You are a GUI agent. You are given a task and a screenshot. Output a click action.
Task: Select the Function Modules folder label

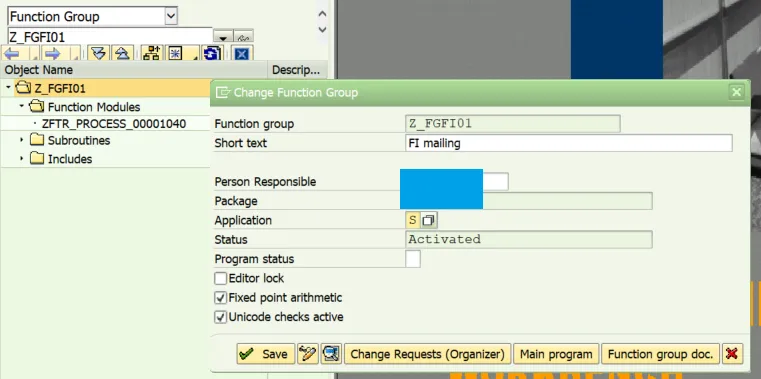(94, 107)
